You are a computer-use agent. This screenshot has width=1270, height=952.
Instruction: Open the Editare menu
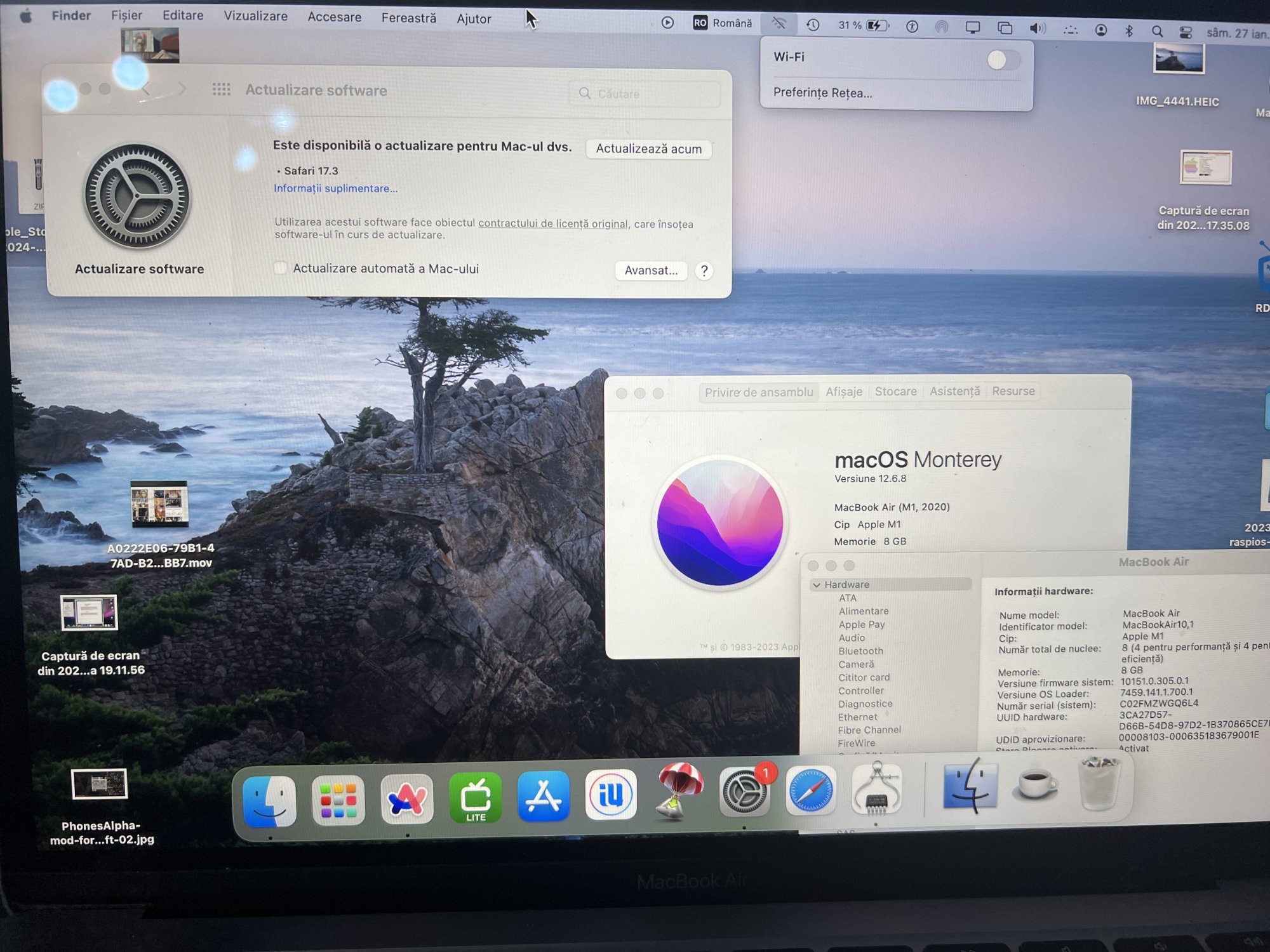click(183, 15)
